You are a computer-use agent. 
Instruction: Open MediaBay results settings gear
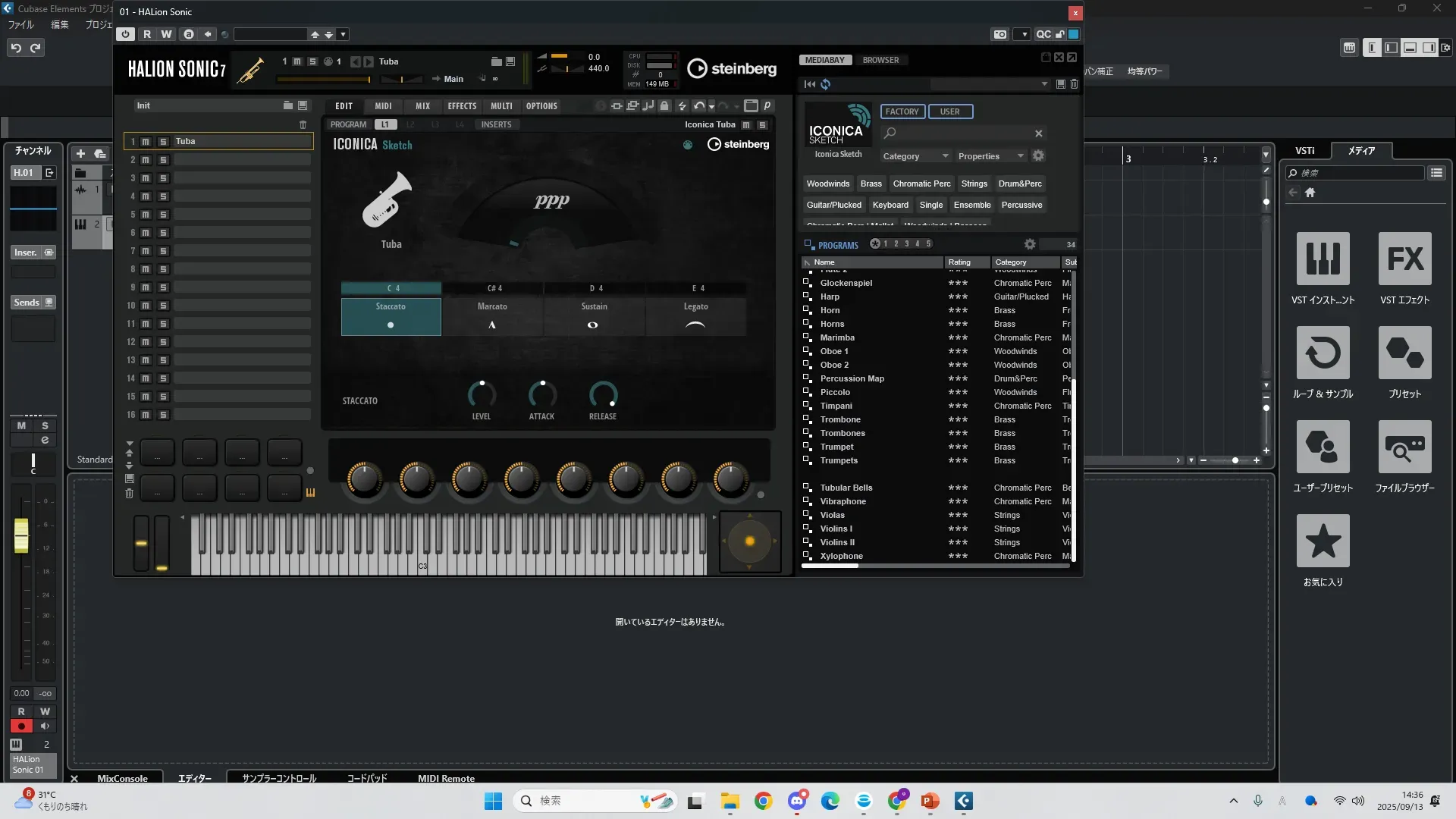point(1029,244)
